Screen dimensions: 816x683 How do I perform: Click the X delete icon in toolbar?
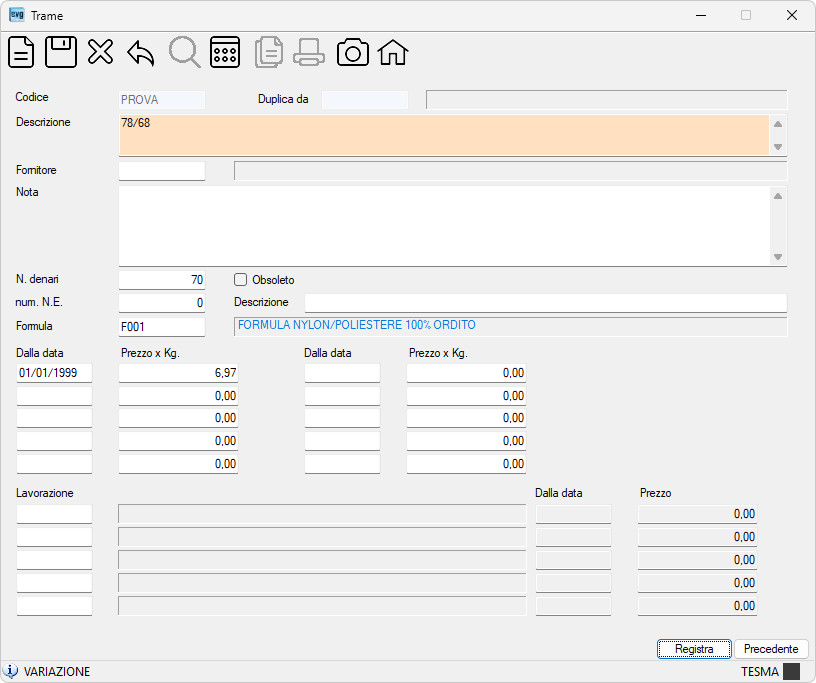[x=100, y=52]
